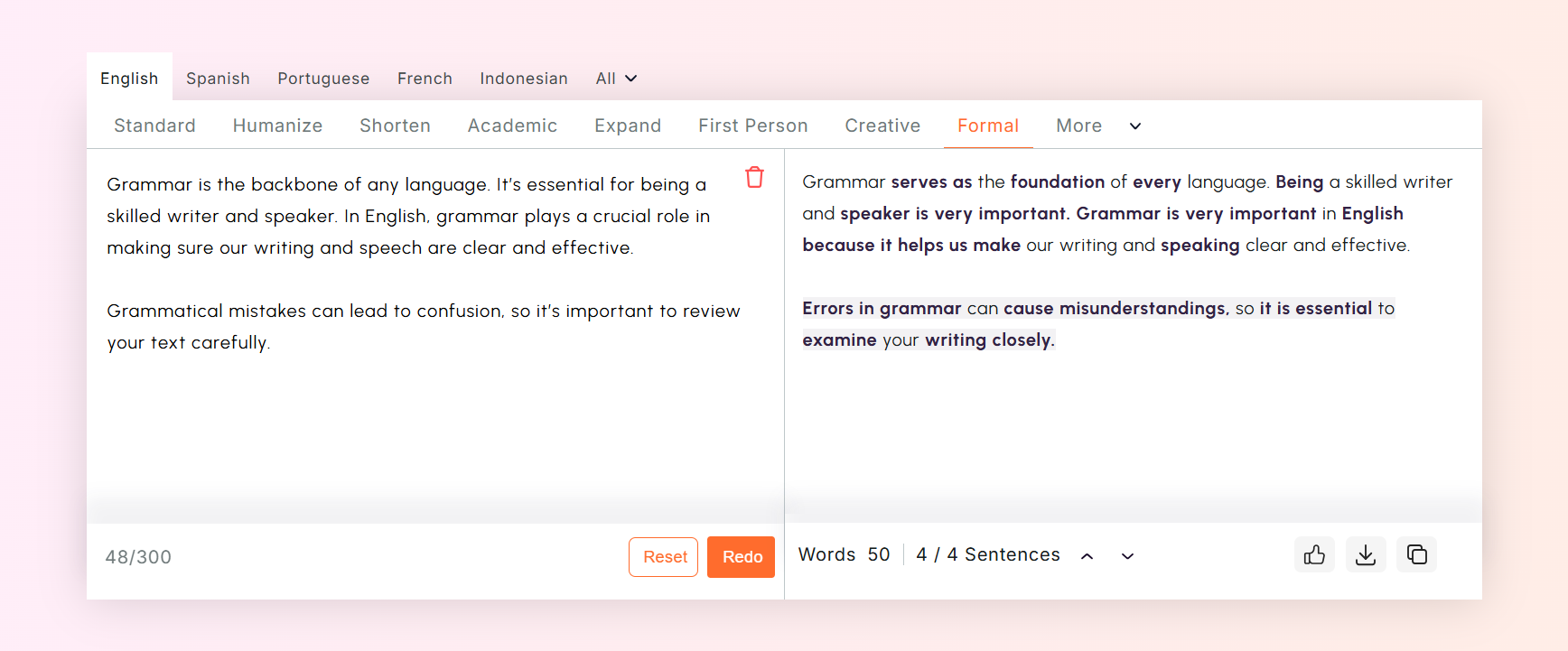Download the paraphrased output
The image size is (1568, 651).
[x=1366, y=554]
